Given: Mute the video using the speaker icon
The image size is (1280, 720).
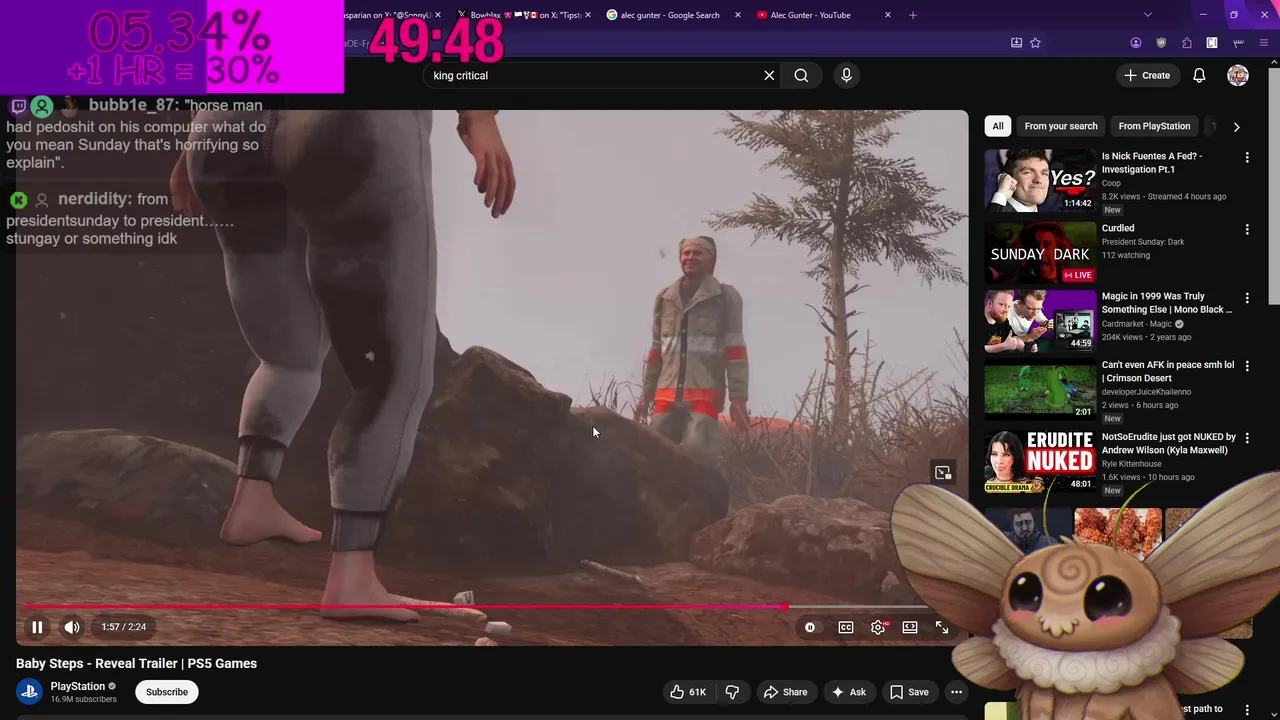Looking at the screenshot, I should click(72, 627).
